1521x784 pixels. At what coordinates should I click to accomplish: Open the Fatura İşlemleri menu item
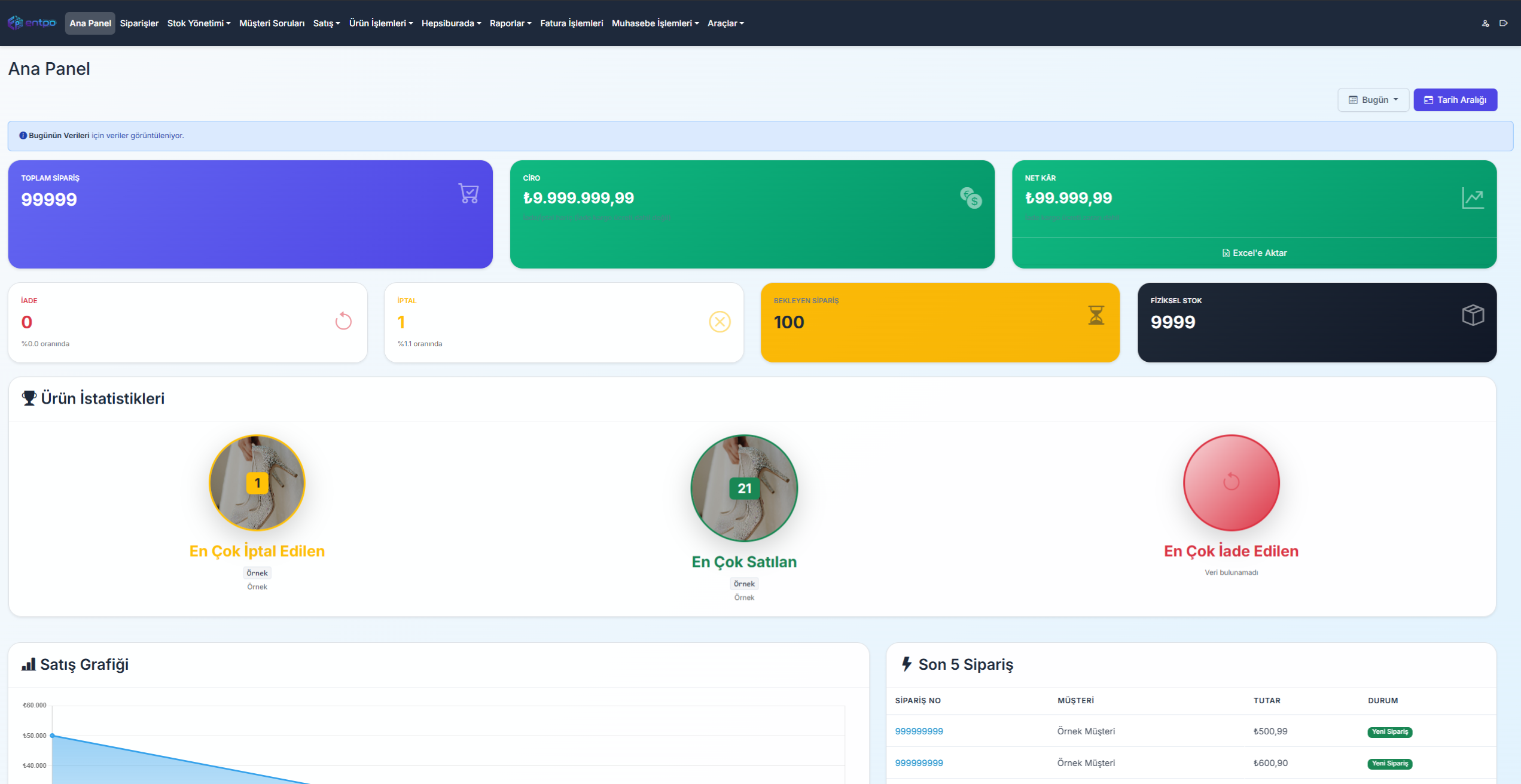[x=571, y=23]
